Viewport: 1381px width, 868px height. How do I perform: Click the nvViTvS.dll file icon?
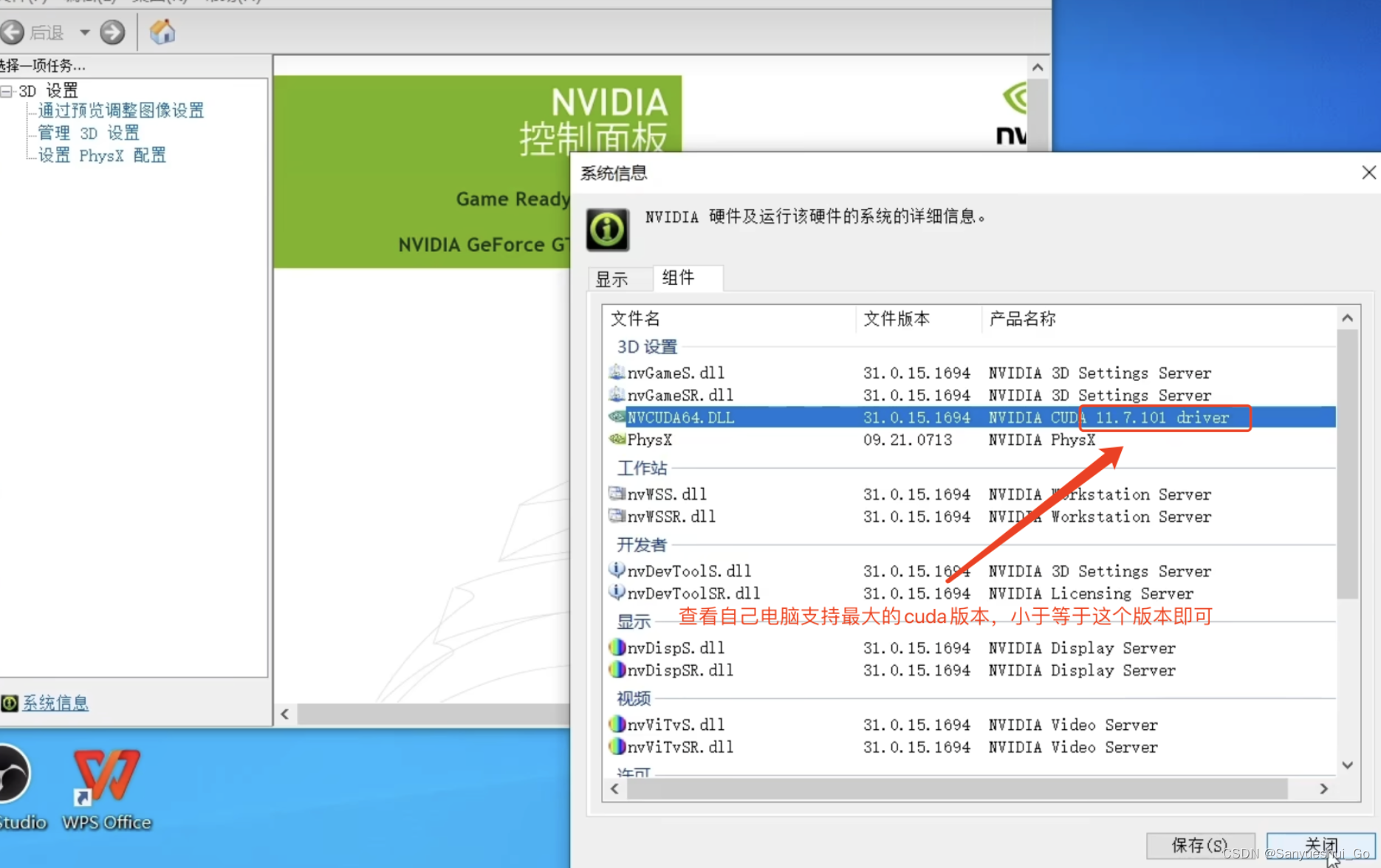coord(617,724)
